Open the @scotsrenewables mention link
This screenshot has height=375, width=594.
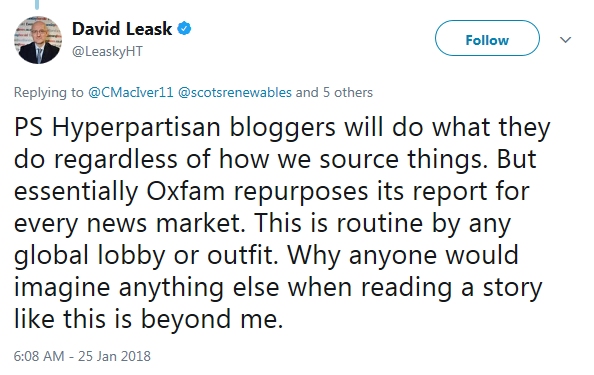coord(234,92)
